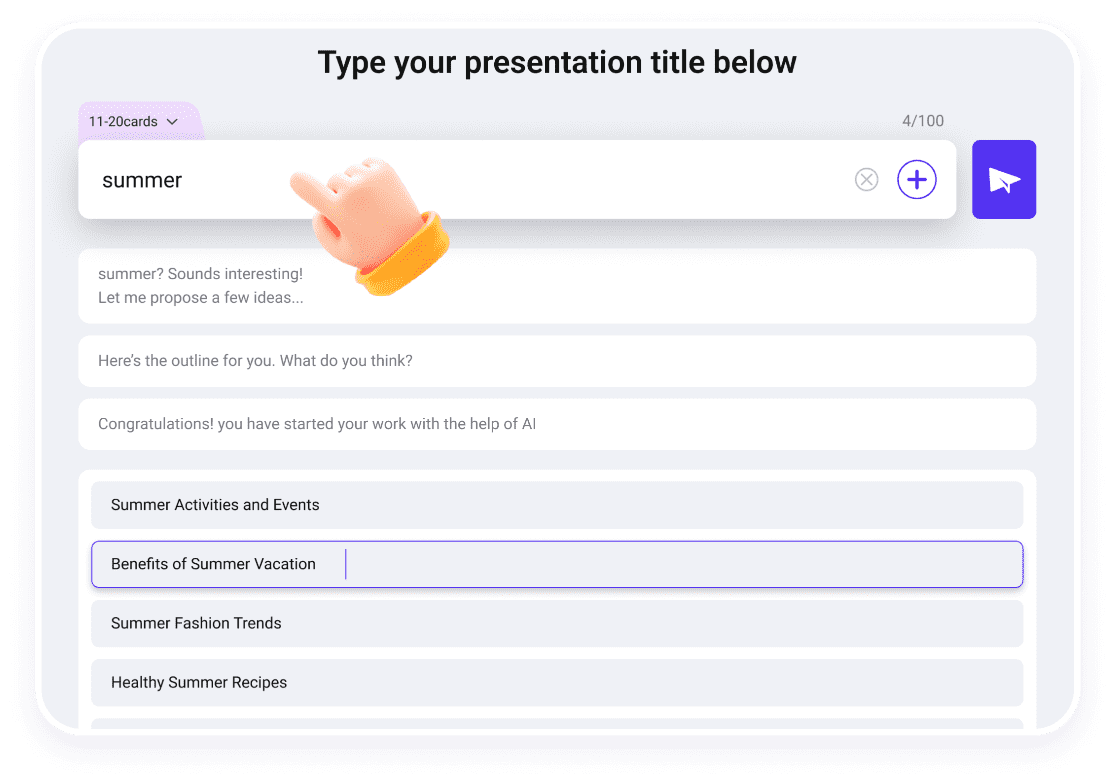This screenshot has height=784, width=1116.
Task: Click the 4/100 character counter
Action: click(922, 121)
